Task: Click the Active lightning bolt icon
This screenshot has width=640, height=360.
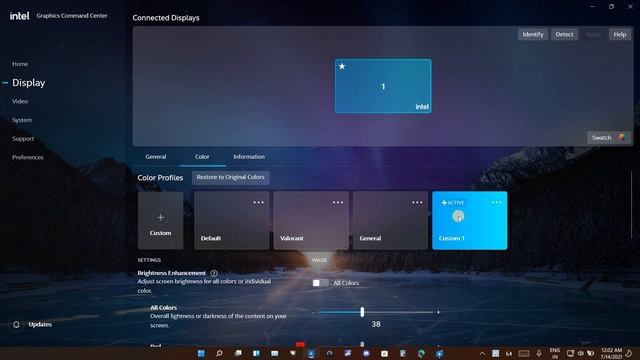Action: (x=444, y=203)
